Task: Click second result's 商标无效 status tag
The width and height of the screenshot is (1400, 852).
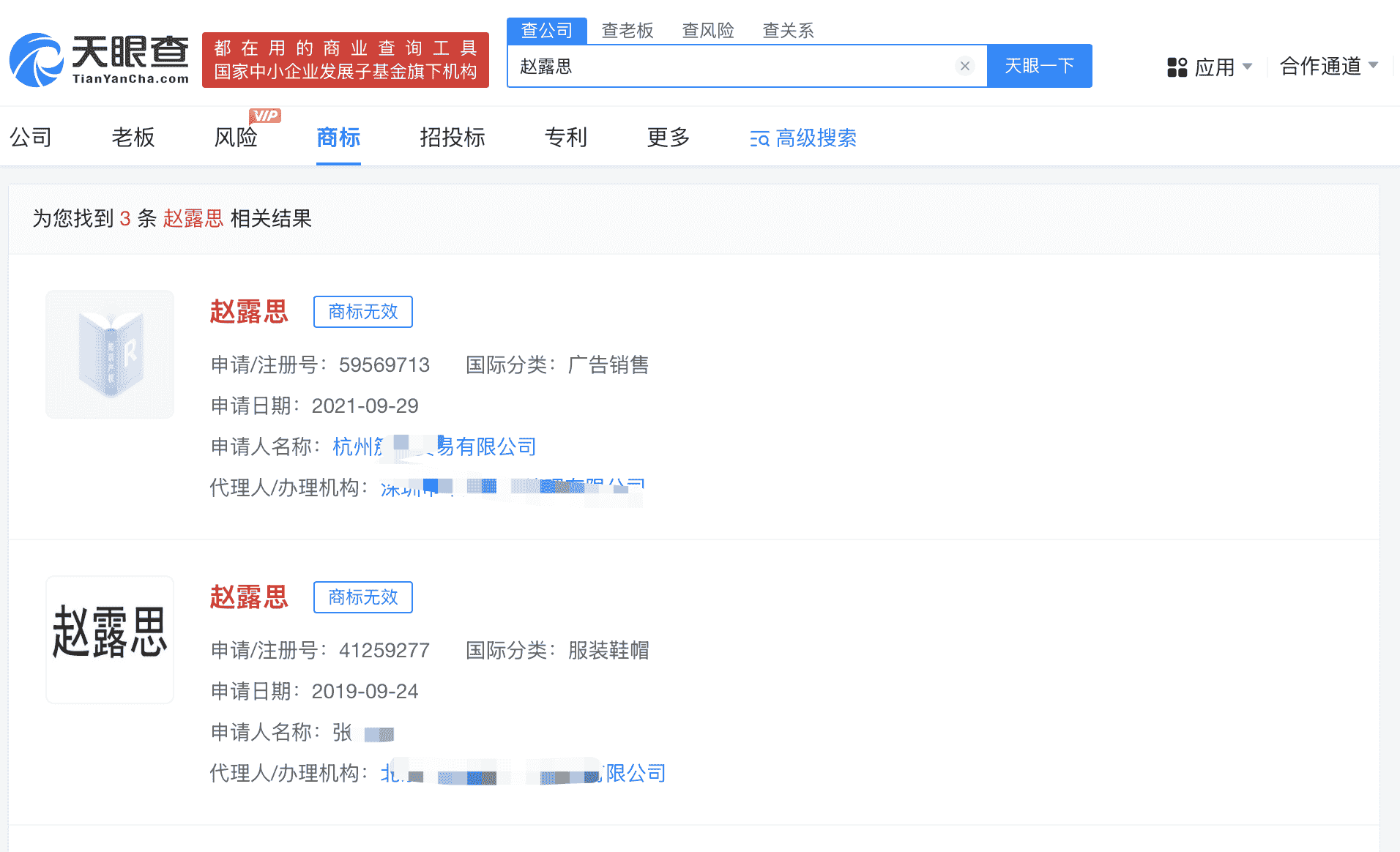Action: click(362, 597)
